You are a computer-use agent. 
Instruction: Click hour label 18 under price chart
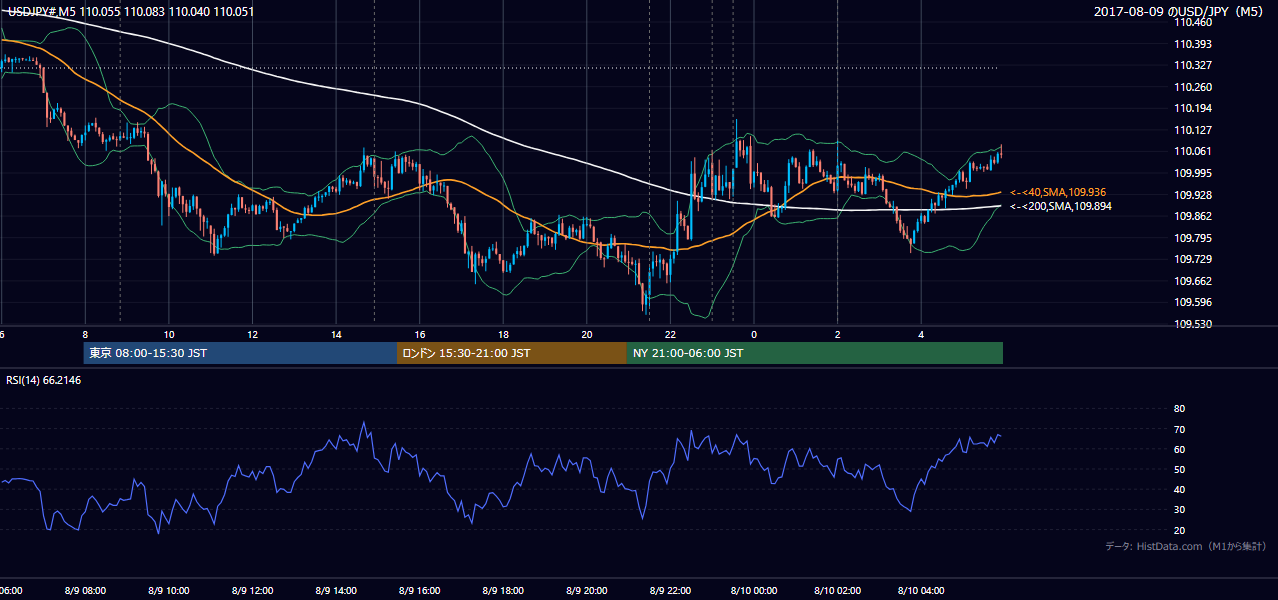tap(503, 334)
